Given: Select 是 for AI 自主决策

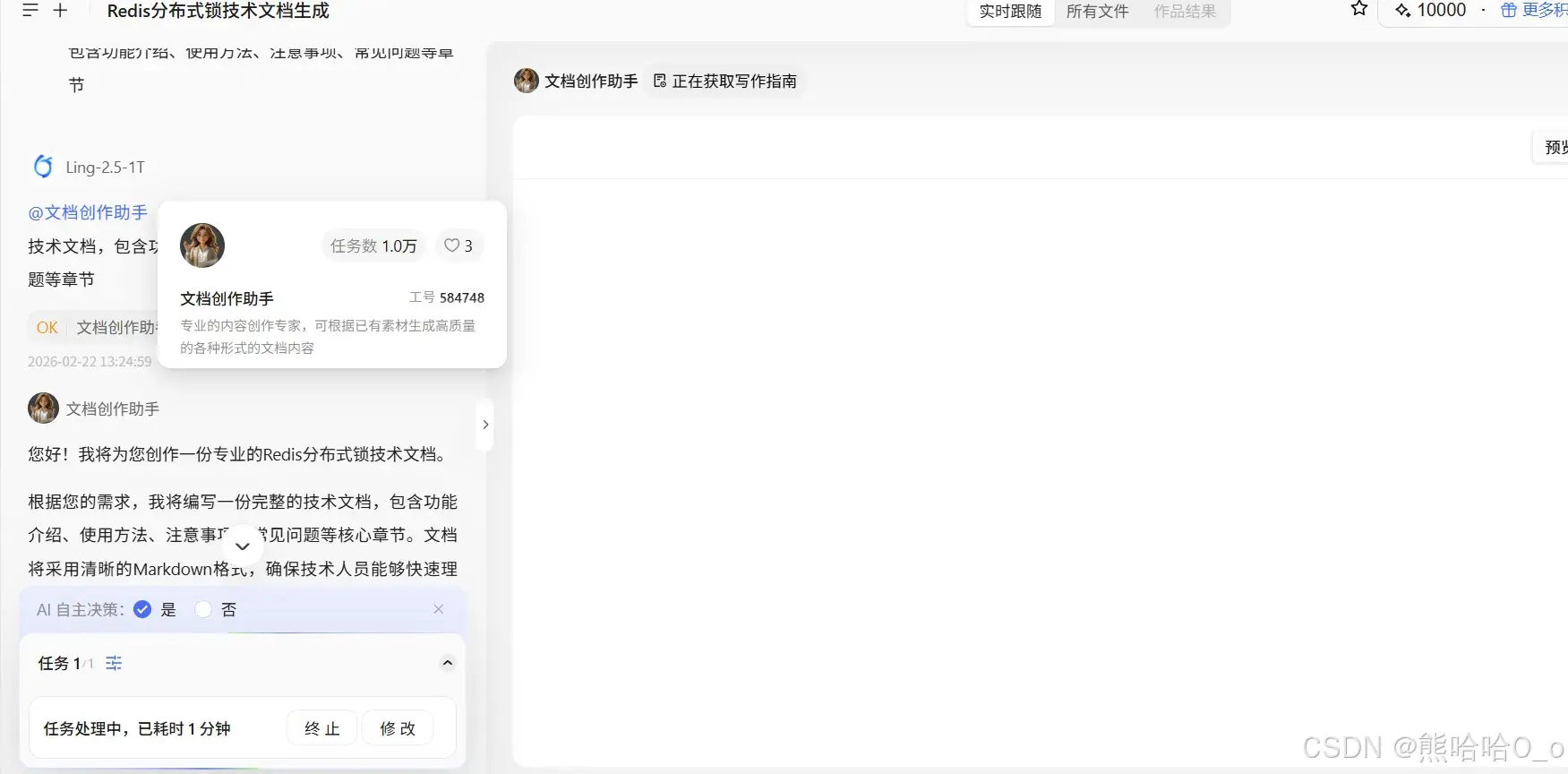Looking at the screenshot, I should pos(142,609).
